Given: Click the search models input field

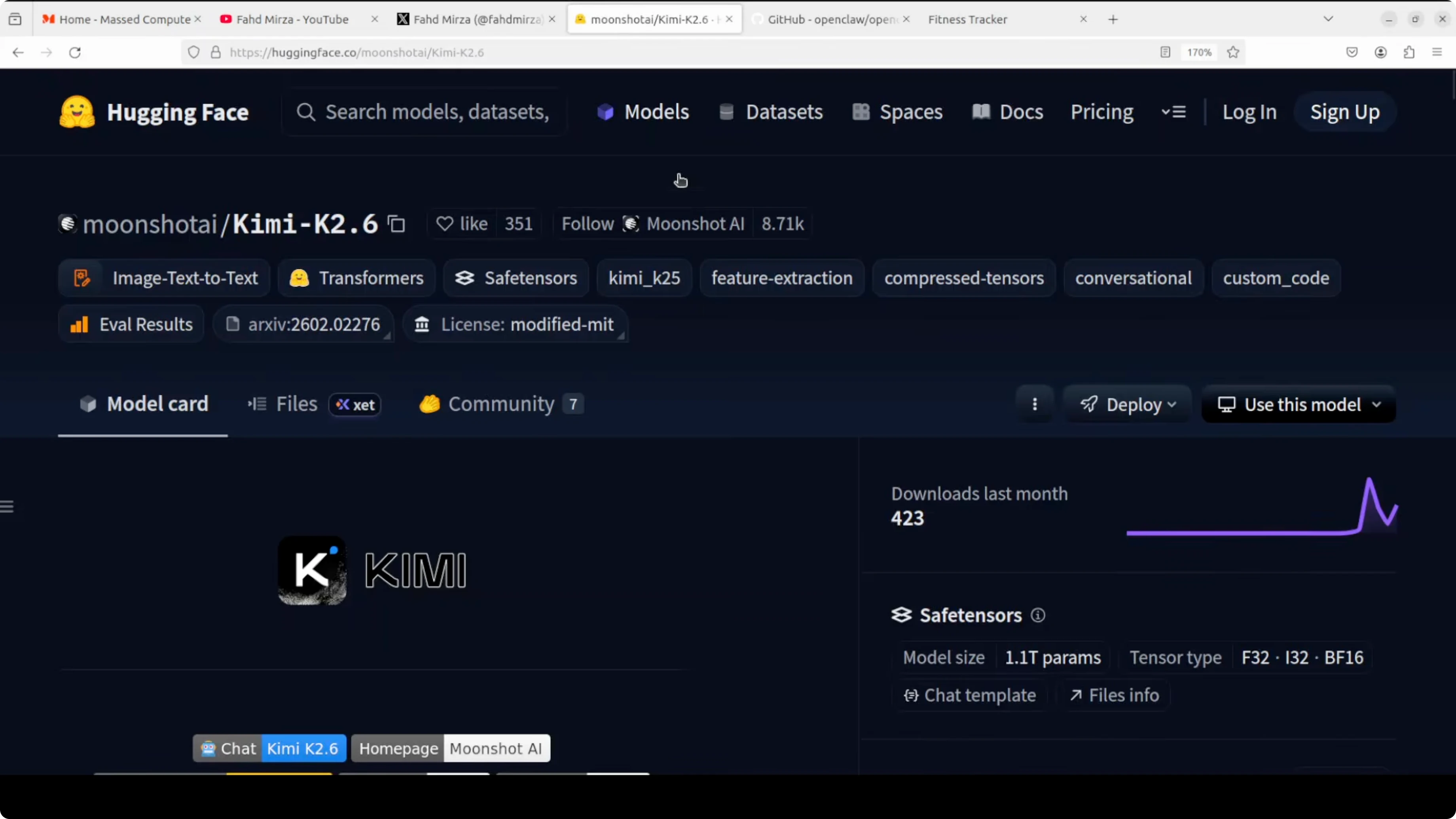Looking at the screenshot, I should click(x=436, y=112).
